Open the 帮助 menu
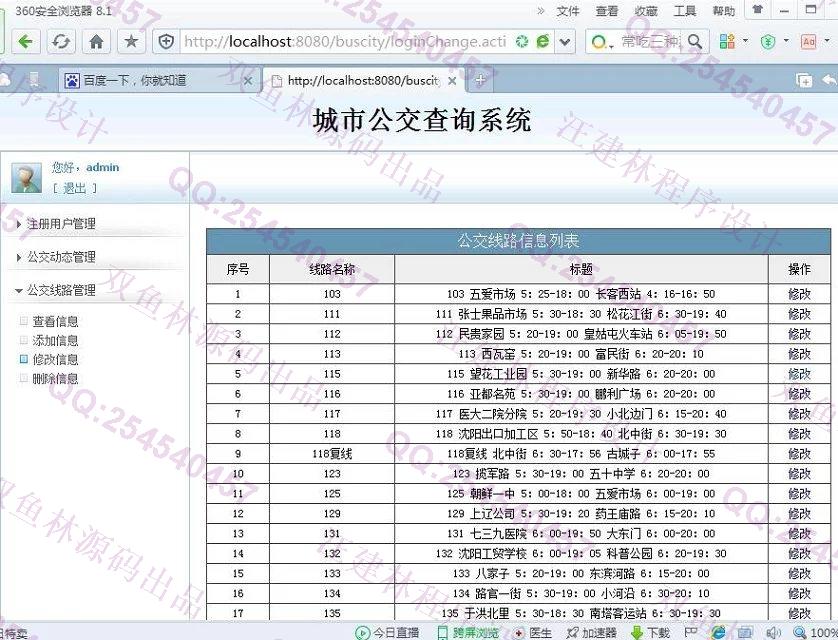Image resolution: width=838 pixels, height=640 pixels. [x=723, y=11]
